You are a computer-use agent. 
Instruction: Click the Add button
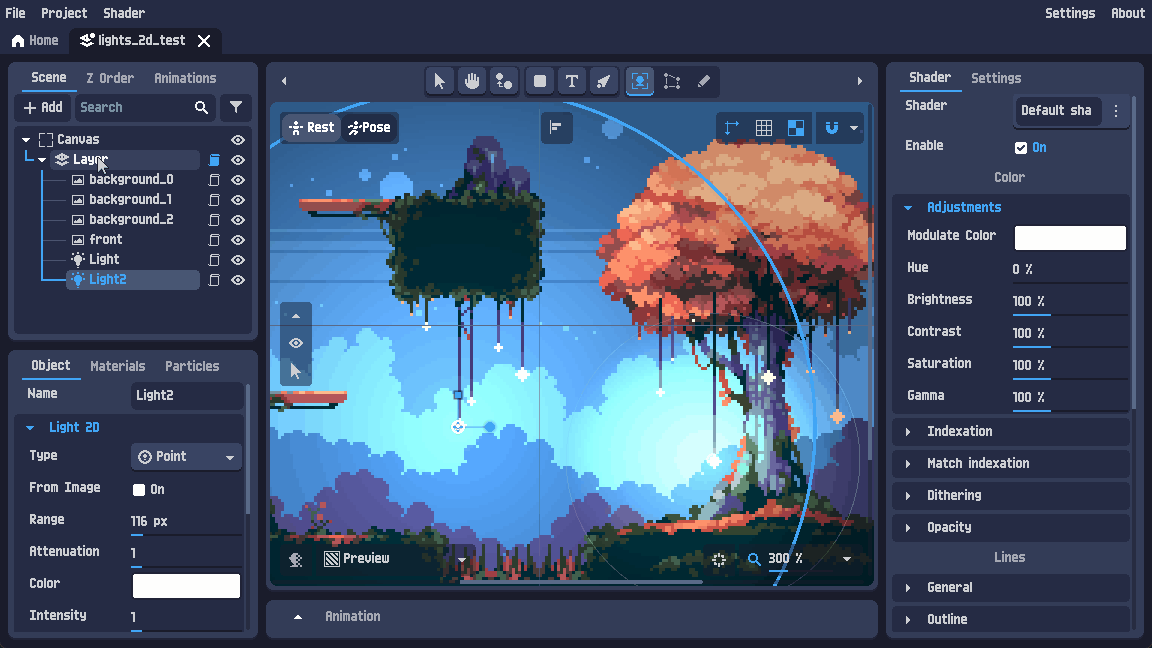[43, 107]
